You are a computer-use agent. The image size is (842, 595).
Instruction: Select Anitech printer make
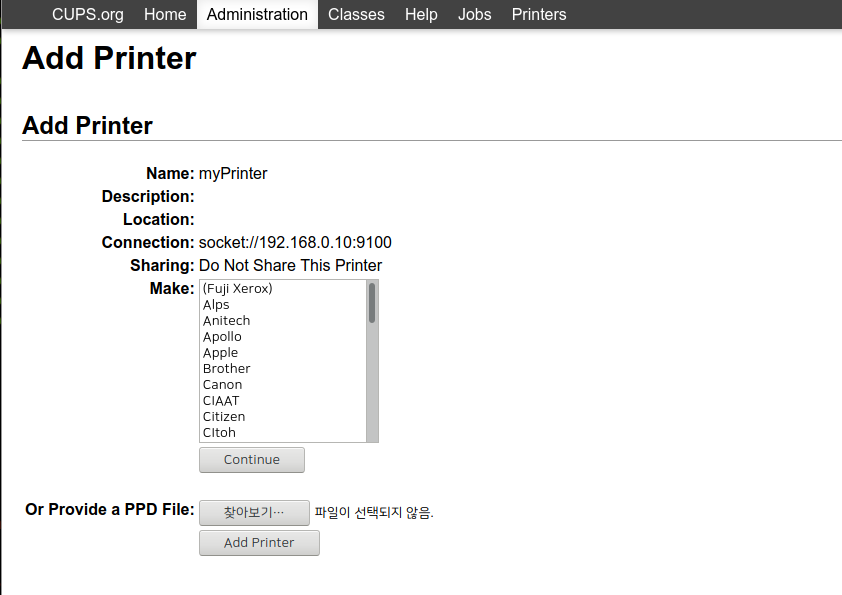[x=226, y=321]
